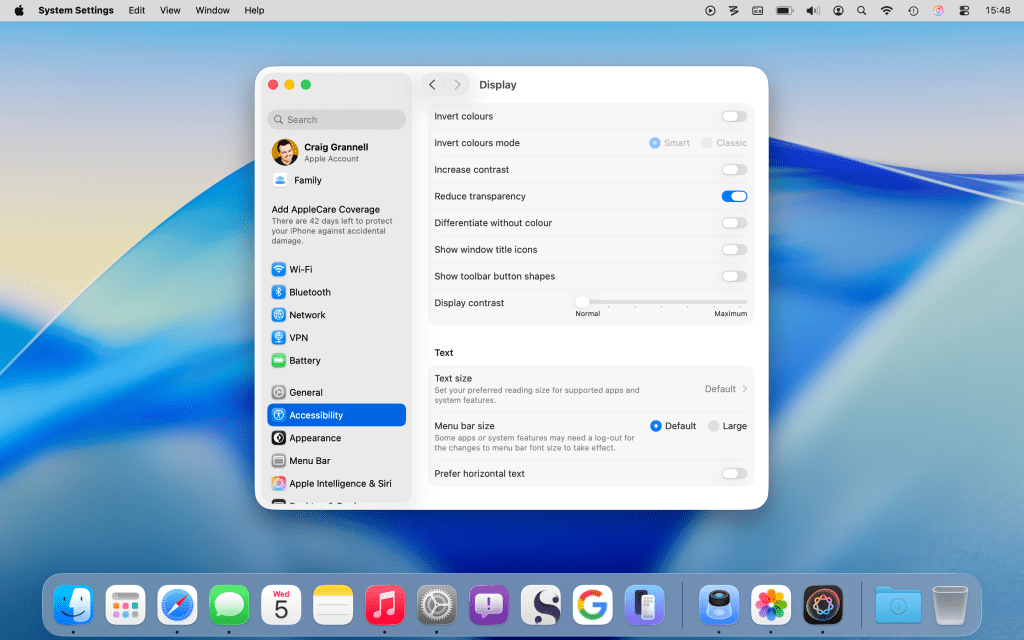
Task: Open Bluetooth settings in sidebar
Action: coord(336,292)
